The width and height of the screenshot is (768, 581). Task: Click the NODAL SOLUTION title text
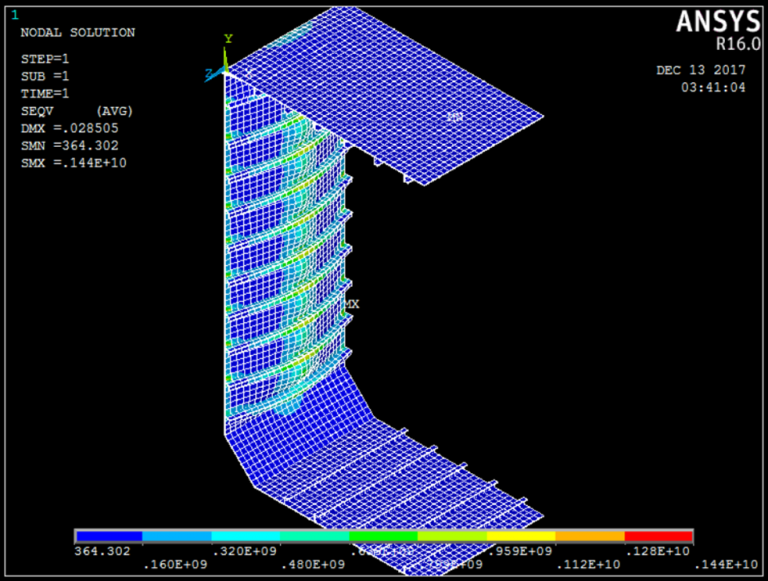78,33
